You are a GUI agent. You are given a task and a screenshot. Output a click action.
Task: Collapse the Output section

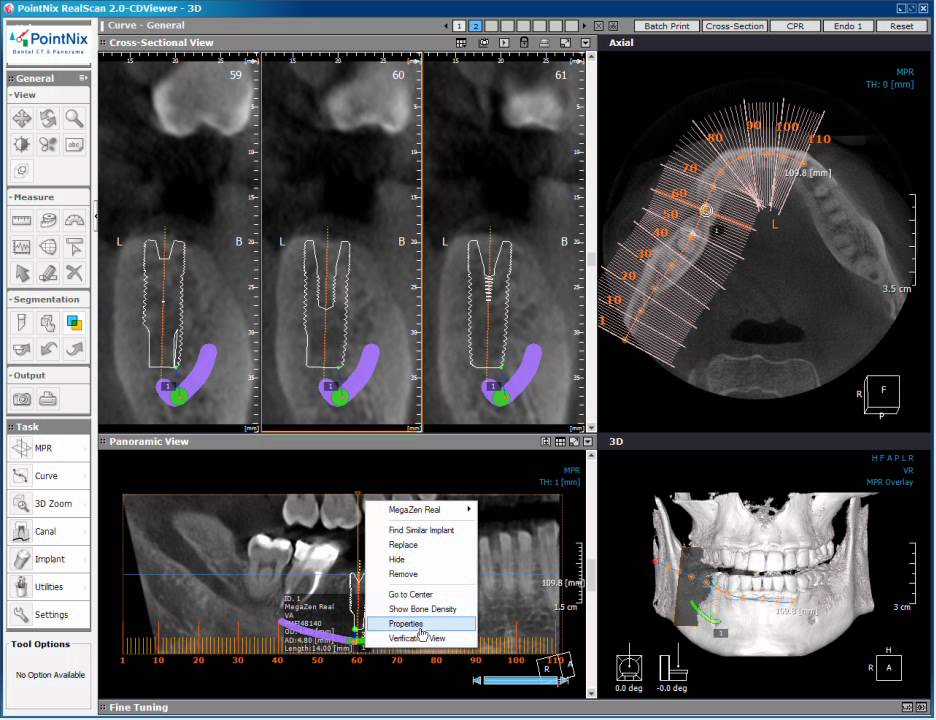pos(11,376)
